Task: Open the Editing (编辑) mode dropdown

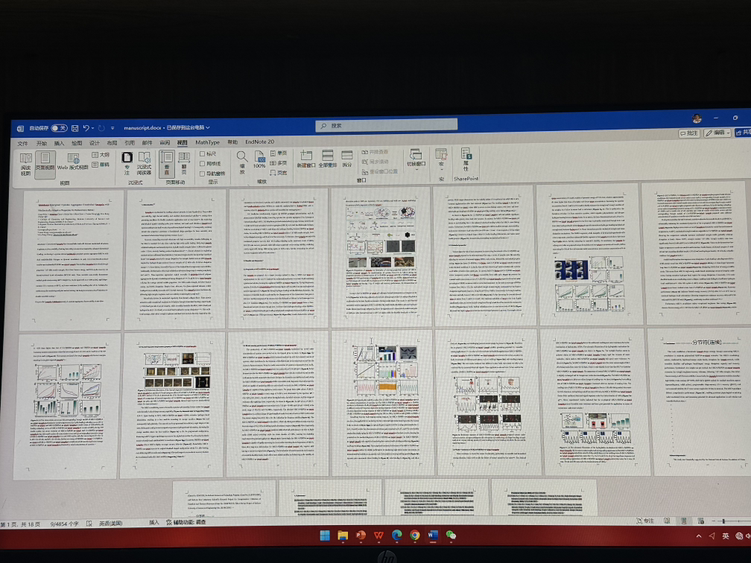Action: (717, 133)
